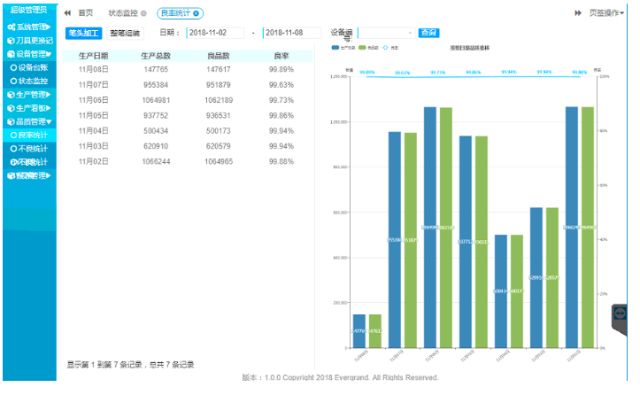
Task: Close the 良率统计 tab via its x icon
Action: coord(196,13)
